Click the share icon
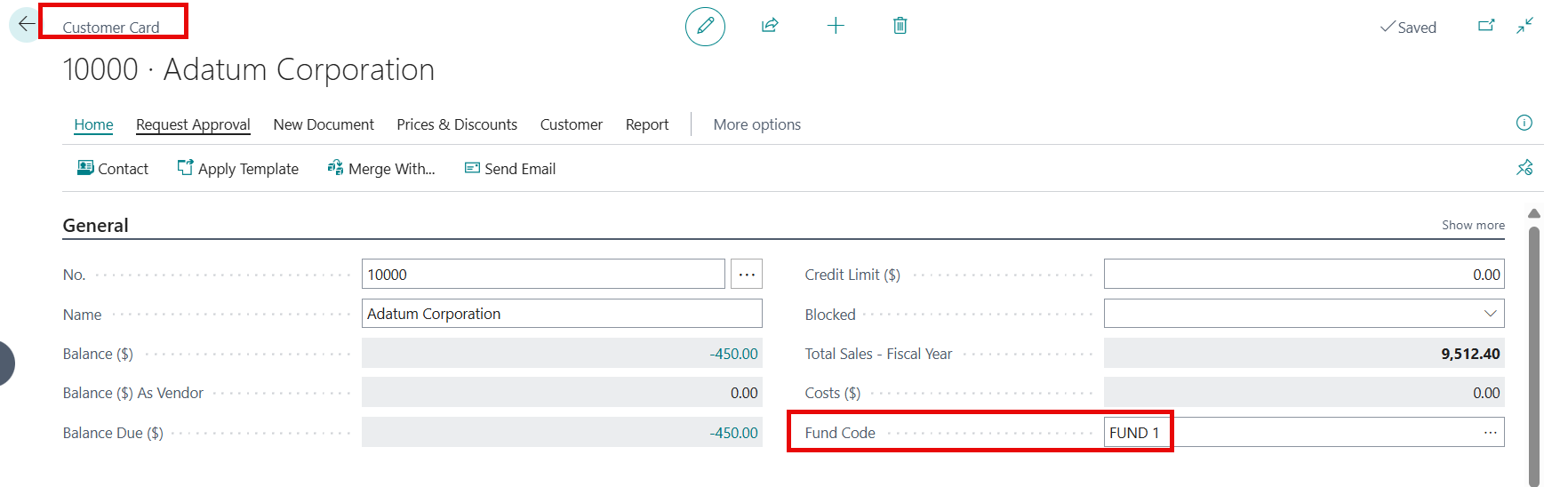Image resolution: width=1568 pixels, height=487 pixels. coord(770,26)
